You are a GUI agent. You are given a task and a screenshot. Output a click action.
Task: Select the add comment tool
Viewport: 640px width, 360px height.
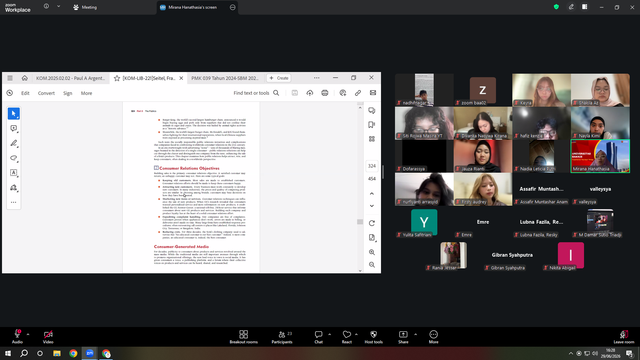tap(13, 129)
